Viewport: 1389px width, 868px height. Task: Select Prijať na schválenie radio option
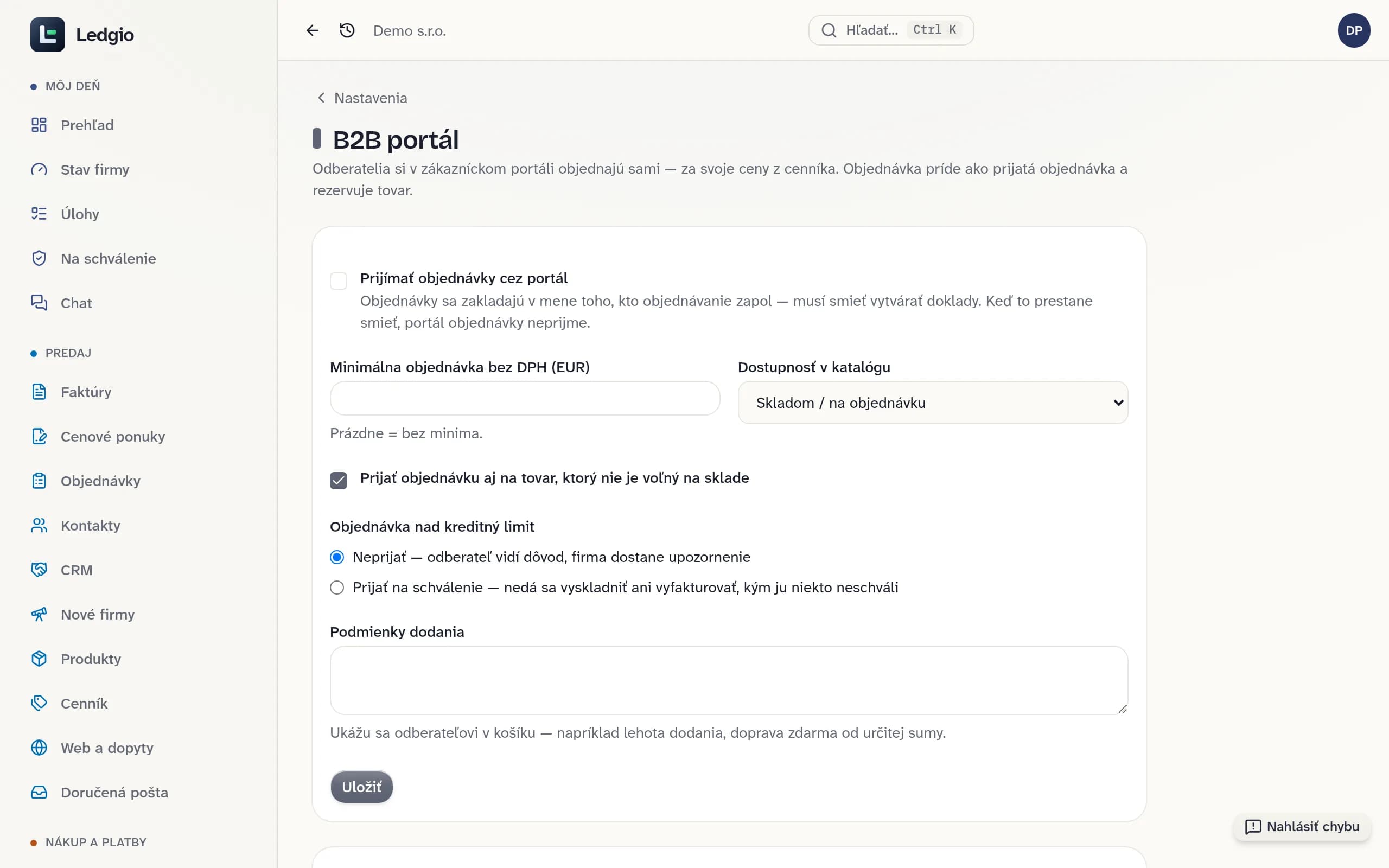coord(337,588)
